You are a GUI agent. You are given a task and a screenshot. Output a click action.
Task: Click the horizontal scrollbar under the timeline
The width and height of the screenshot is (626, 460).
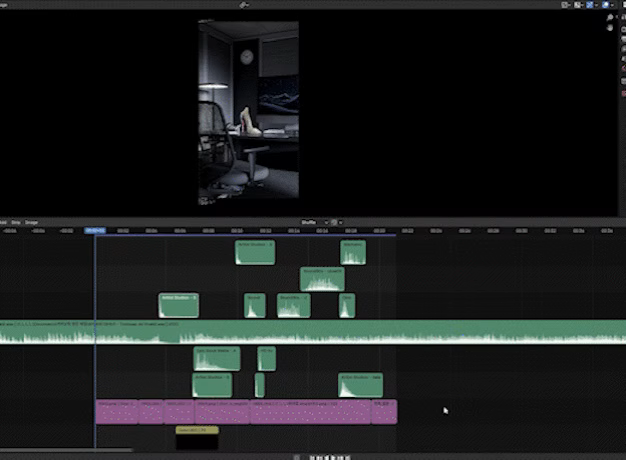click(x=66, y=450)
